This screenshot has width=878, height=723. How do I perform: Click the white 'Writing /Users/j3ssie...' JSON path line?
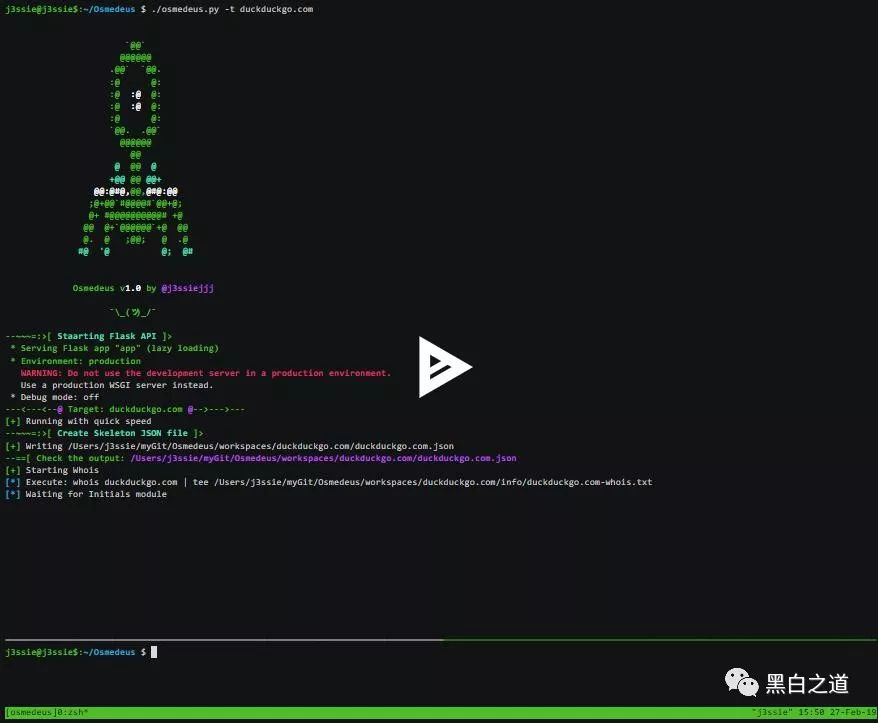230,446
